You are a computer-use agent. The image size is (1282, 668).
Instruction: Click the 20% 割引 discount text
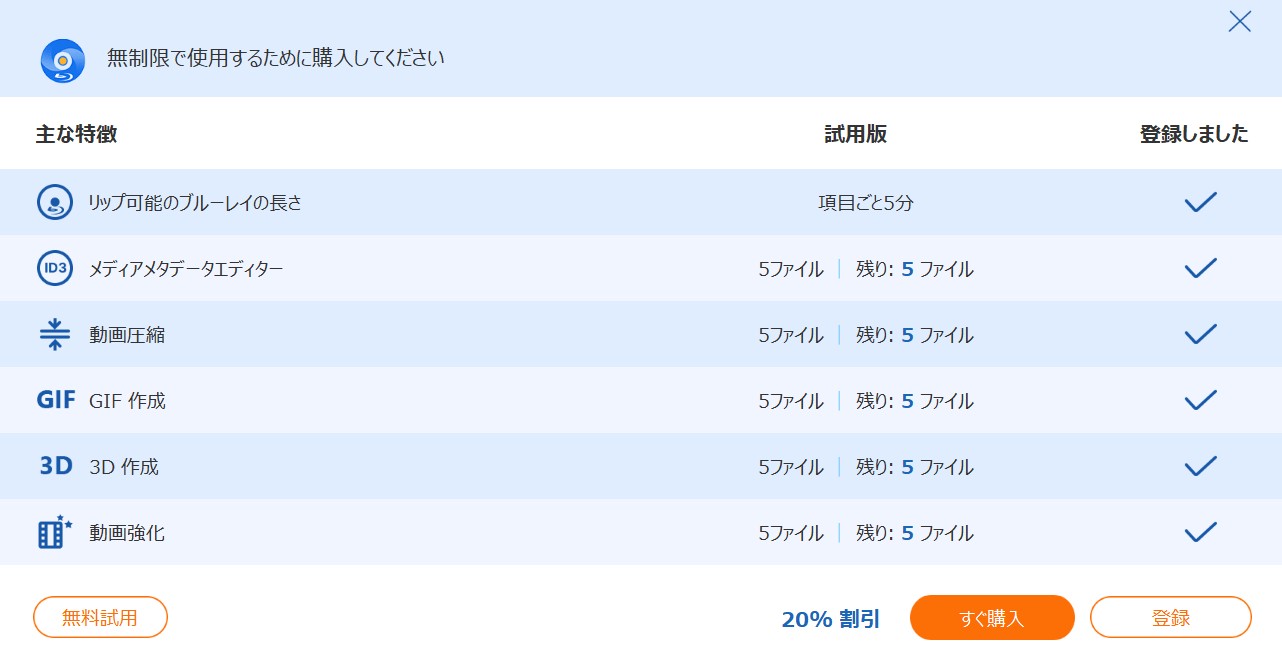coord(830,619)
